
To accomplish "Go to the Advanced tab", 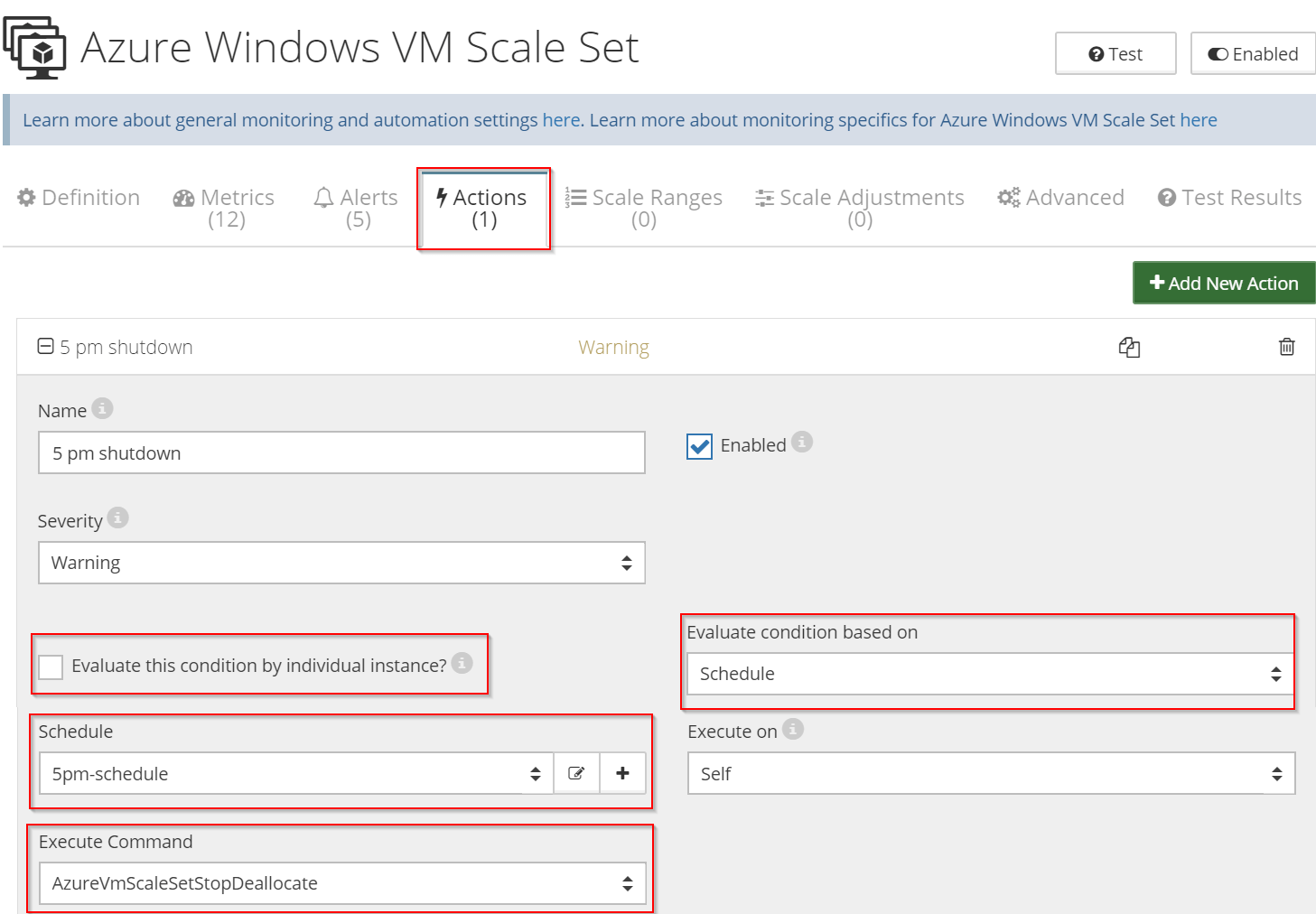I will (x=1061, y=198).
